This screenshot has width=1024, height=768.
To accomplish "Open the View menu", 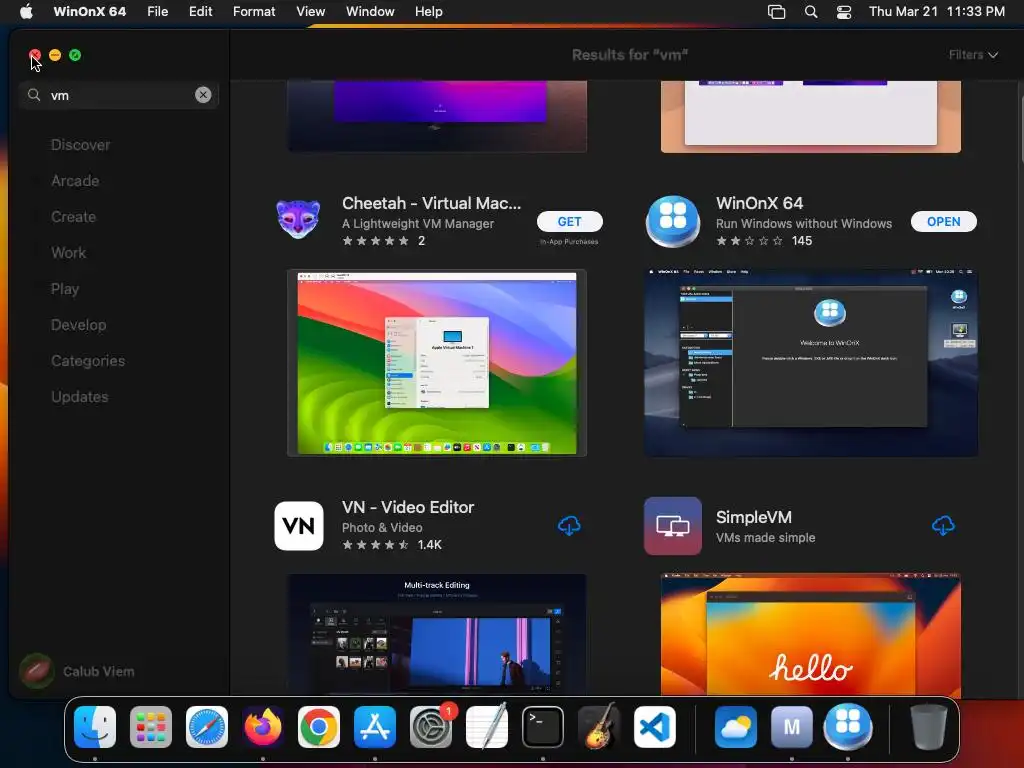I will (x=310, y=12).
